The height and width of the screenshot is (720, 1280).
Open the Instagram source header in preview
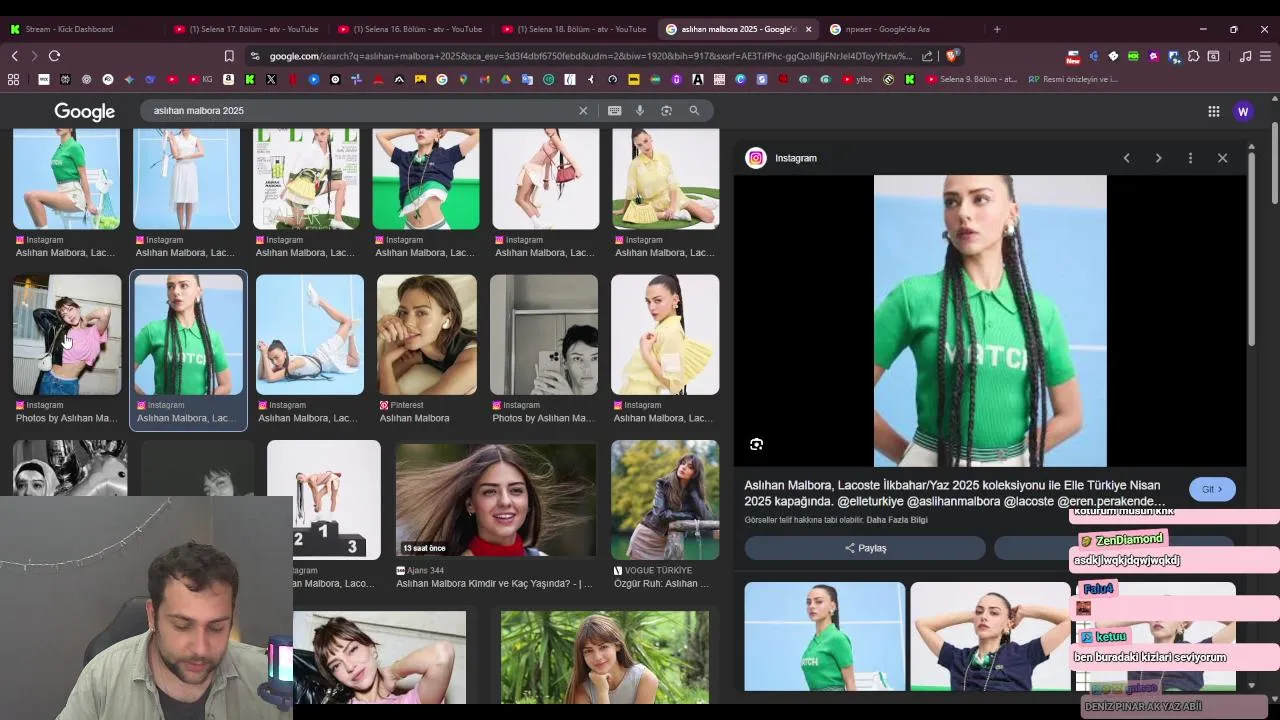[x=783, y=158]
